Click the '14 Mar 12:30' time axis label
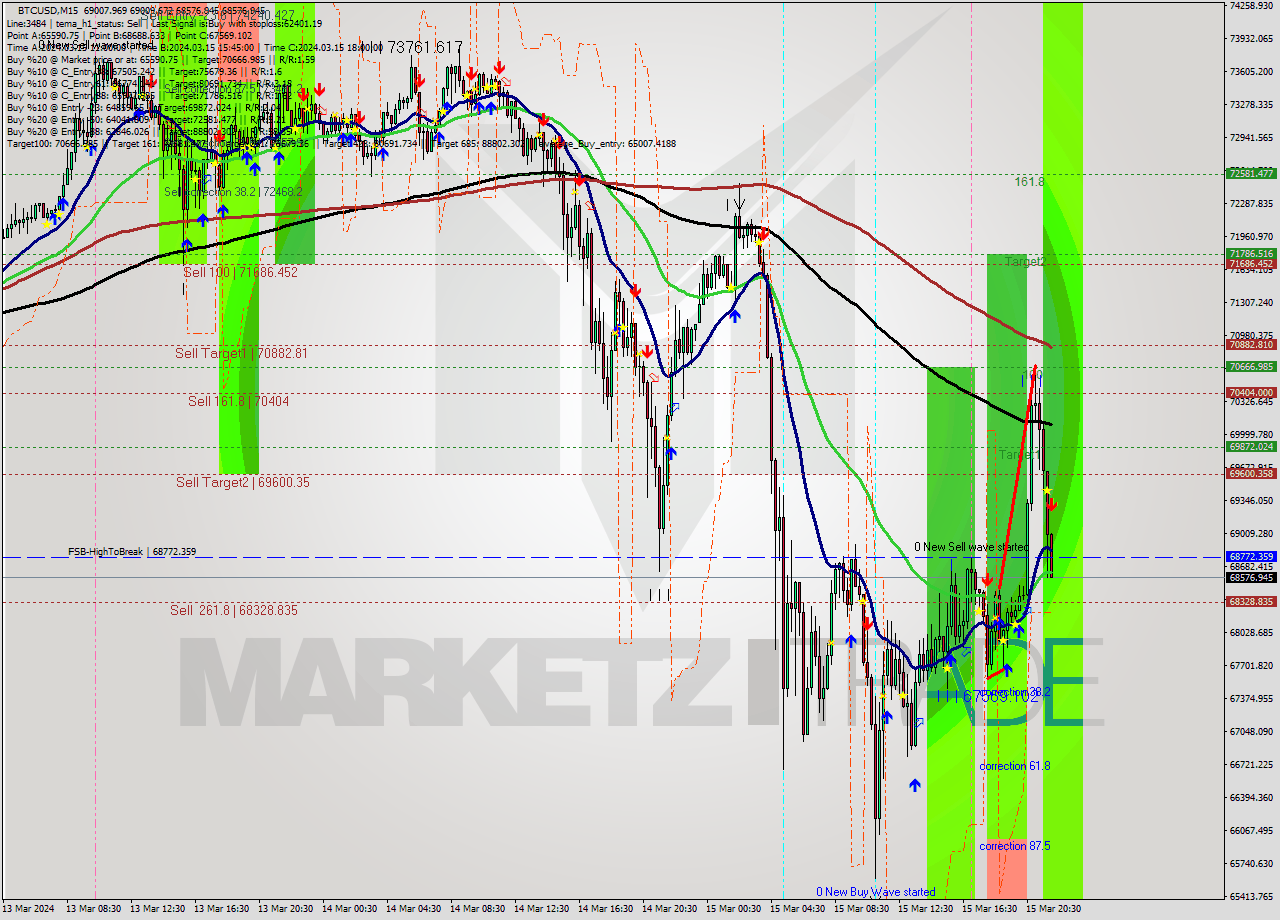The width and height of the screenshot is (1280, 920). pyautogui.click(x=542, y=909)
